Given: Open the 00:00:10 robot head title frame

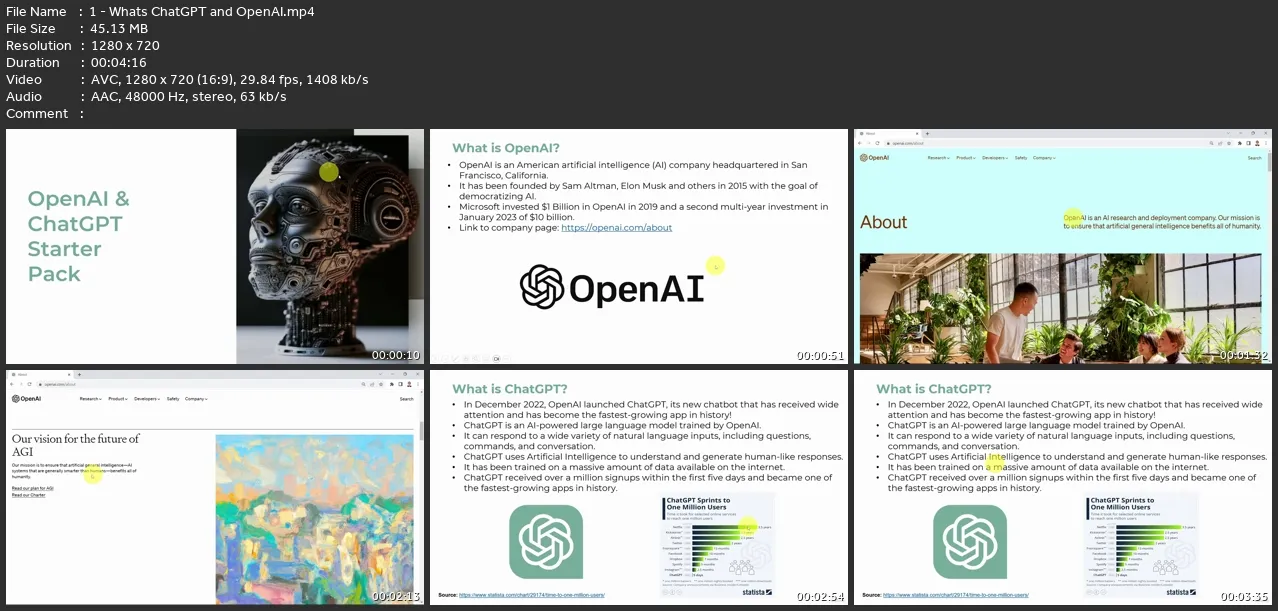Looking at the screenshot, I should coord(215,246).
